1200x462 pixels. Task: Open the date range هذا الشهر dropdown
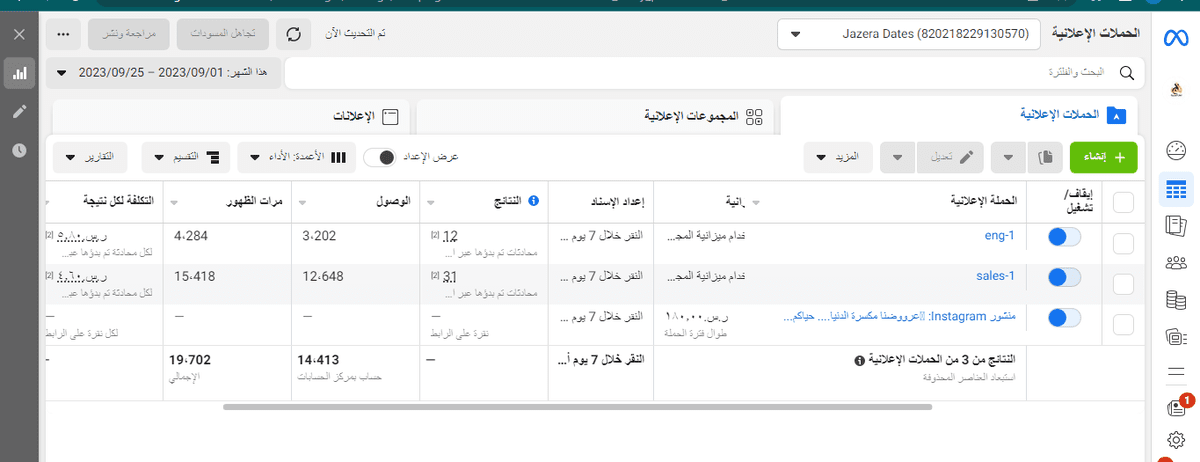(x=164, y=73)
